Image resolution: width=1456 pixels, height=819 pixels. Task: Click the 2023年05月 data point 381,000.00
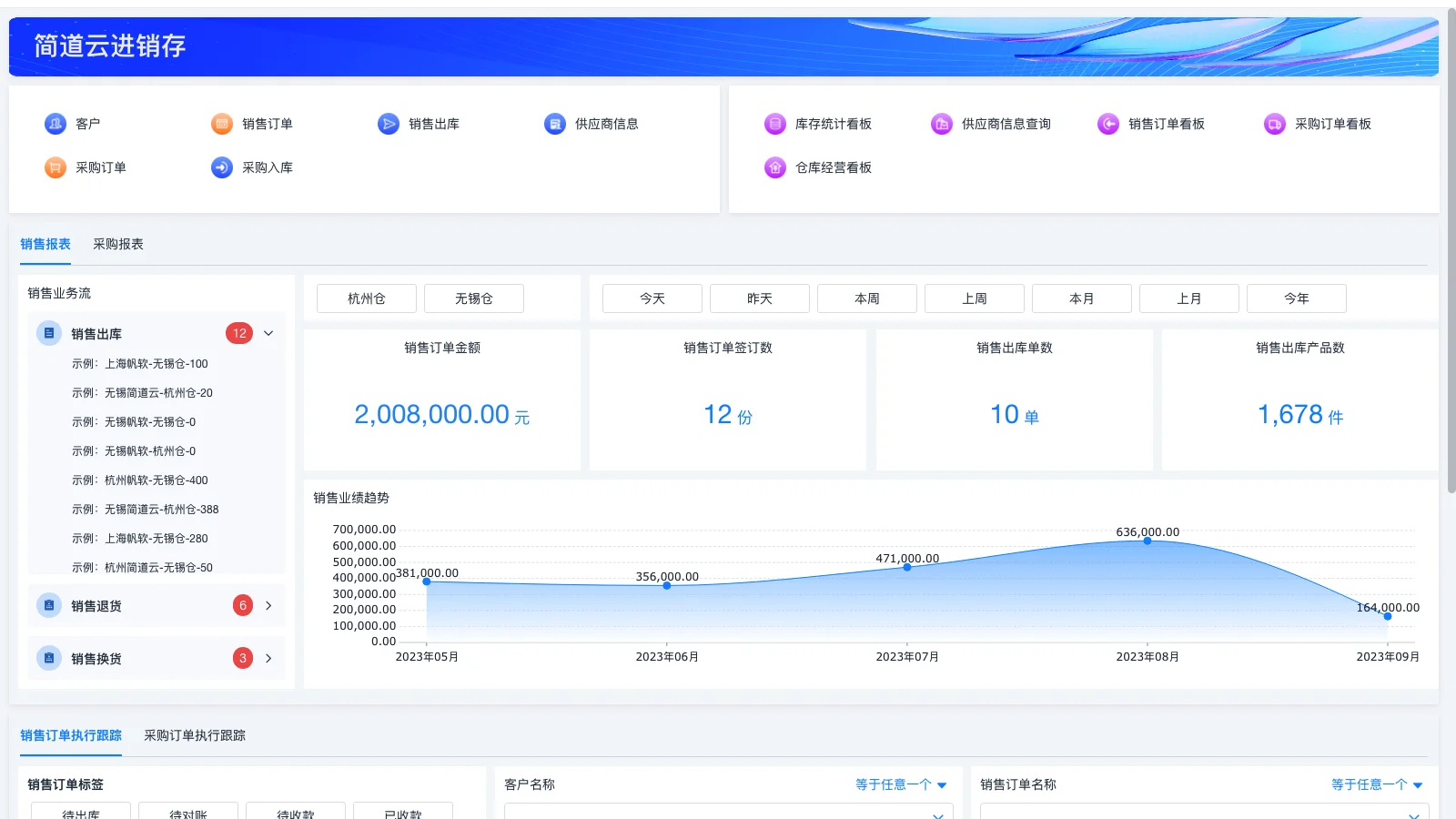click(427, 581)
